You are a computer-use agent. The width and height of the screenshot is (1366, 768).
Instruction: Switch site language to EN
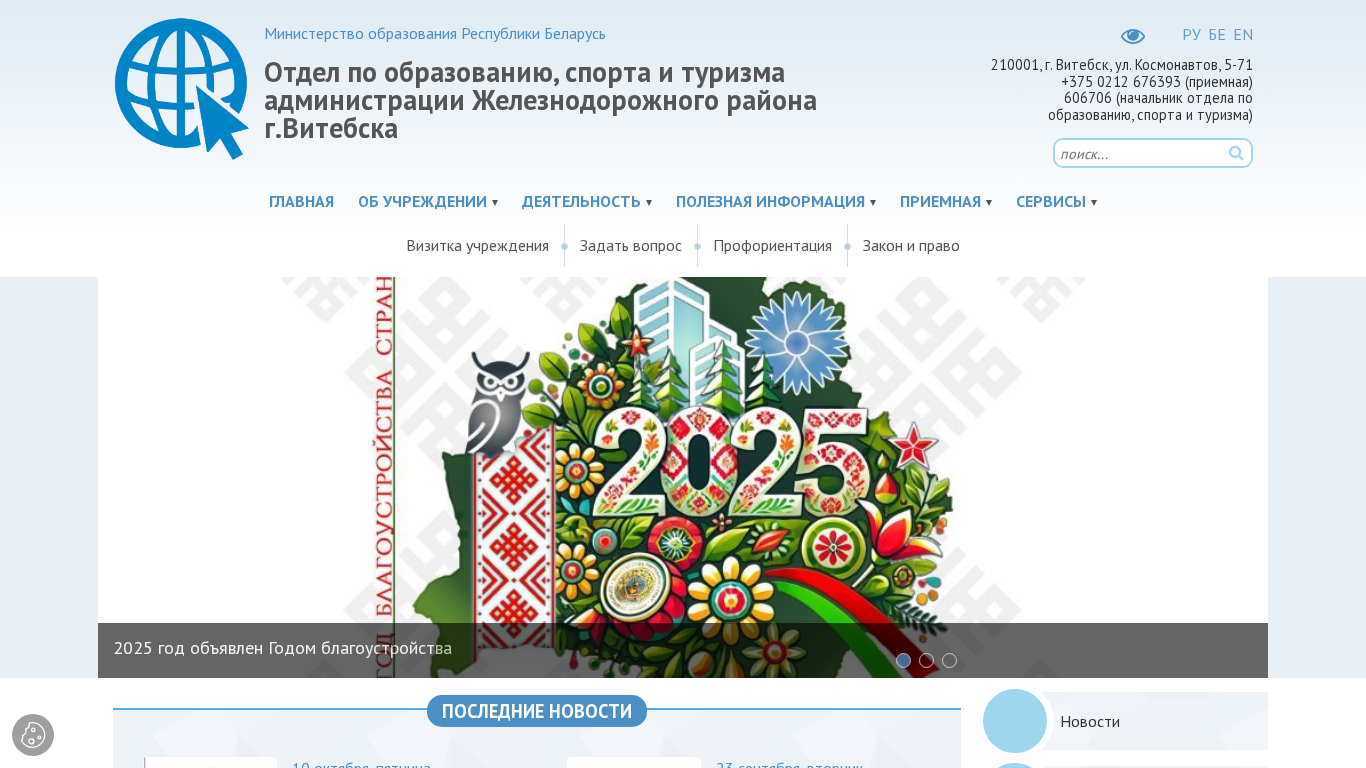1243,35
